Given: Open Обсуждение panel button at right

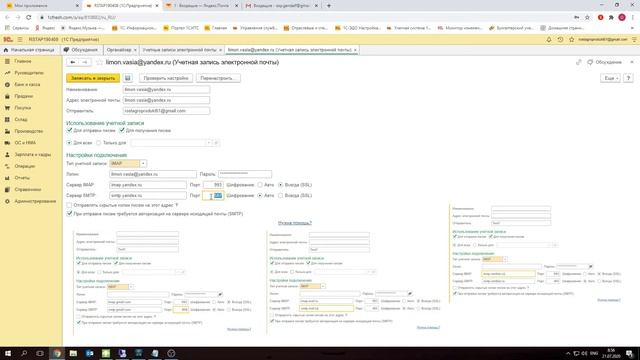Looking at the screenshot, I should click(604, 62).
